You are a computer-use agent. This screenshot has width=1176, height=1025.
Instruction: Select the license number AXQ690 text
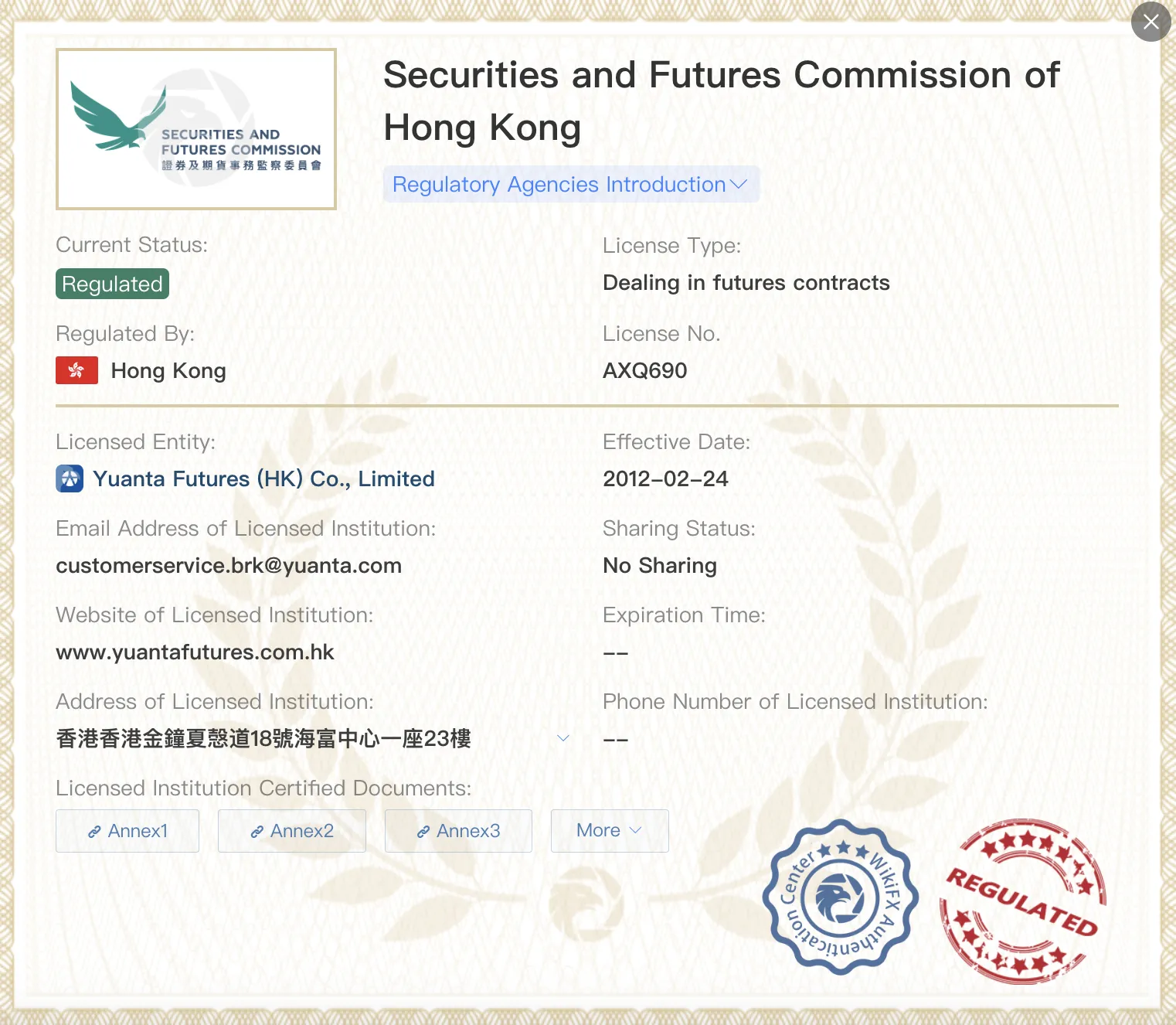click(645, 371)
